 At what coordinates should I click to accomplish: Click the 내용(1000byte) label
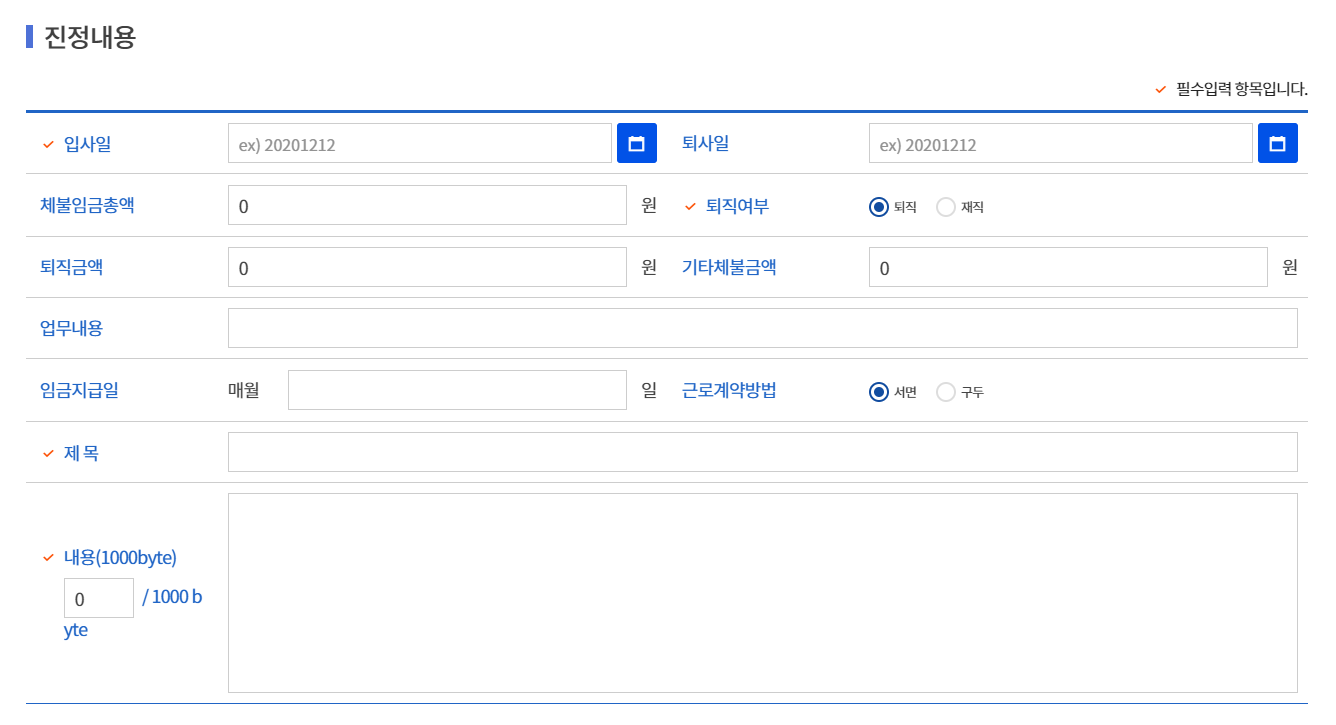point(120,557)
